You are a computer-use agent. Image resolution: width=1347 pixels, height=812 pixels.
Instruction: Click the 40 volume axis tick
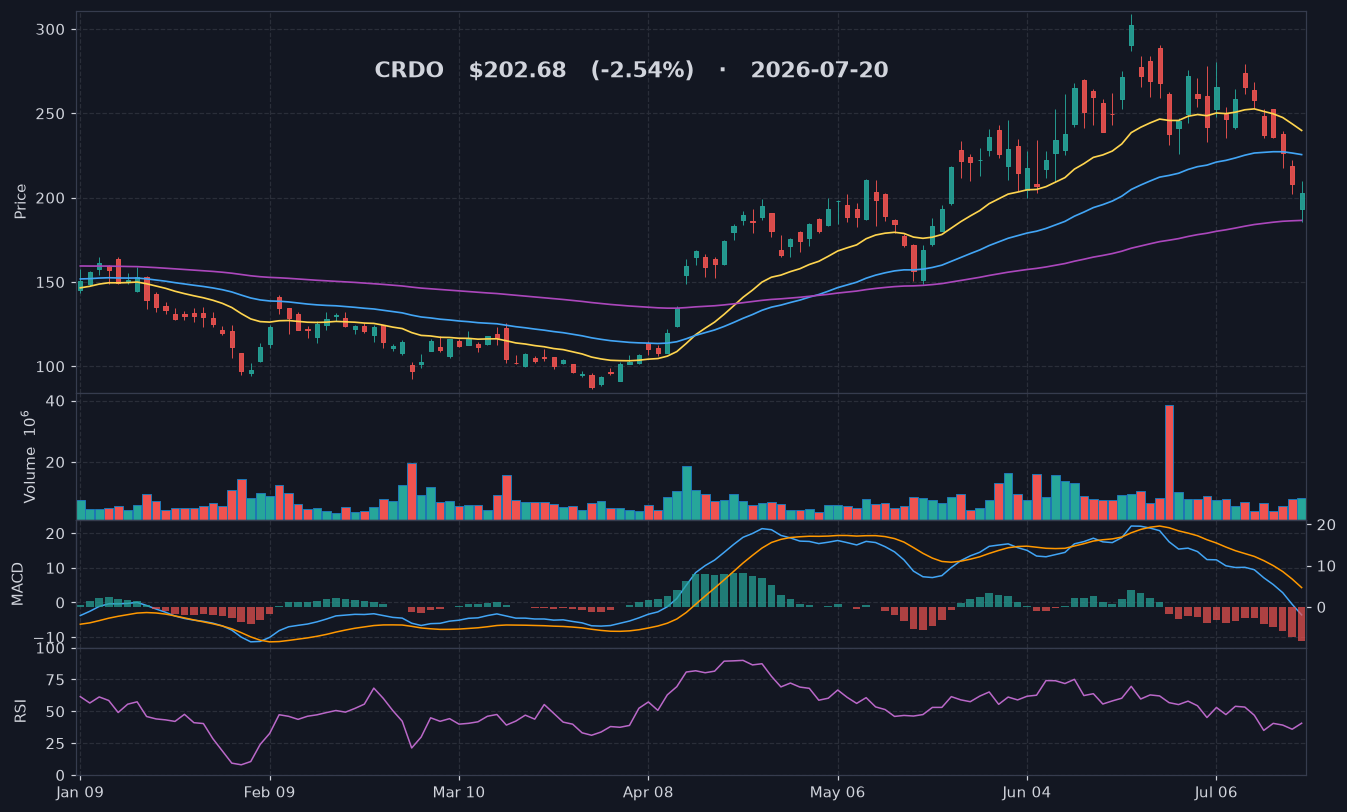pyautogui.click(x=56, y=401)
